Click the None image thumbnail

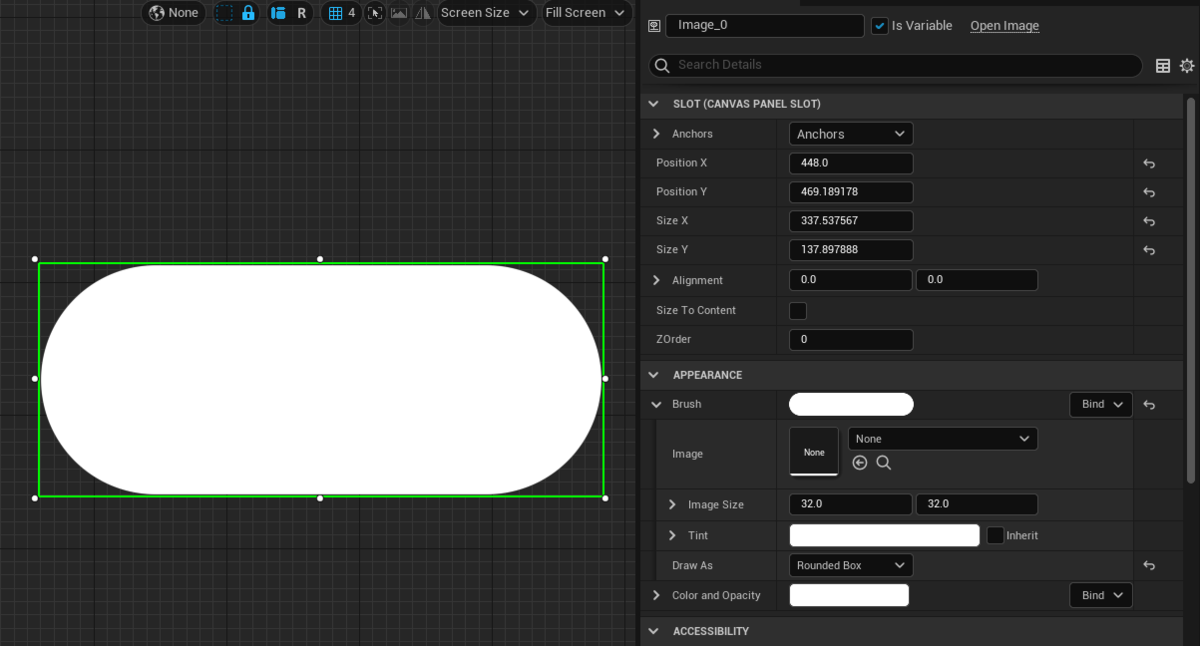pos(814,452)
